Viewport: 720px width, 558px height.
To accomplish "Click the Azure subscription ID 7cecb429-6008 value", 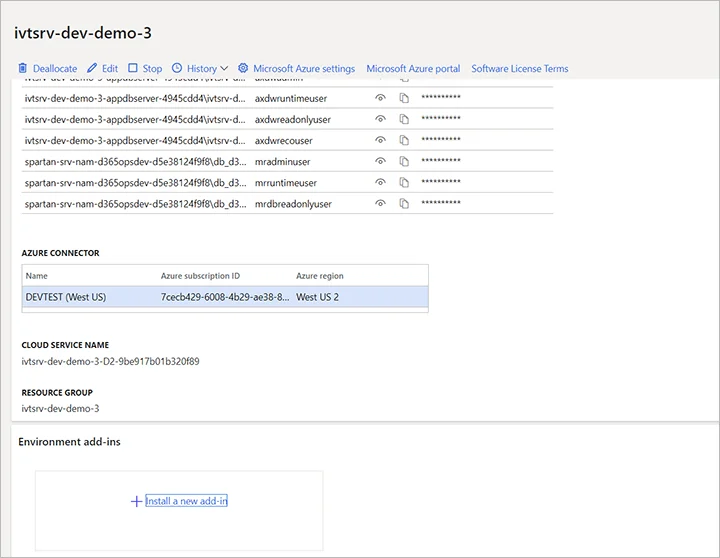I will (225, 297).
